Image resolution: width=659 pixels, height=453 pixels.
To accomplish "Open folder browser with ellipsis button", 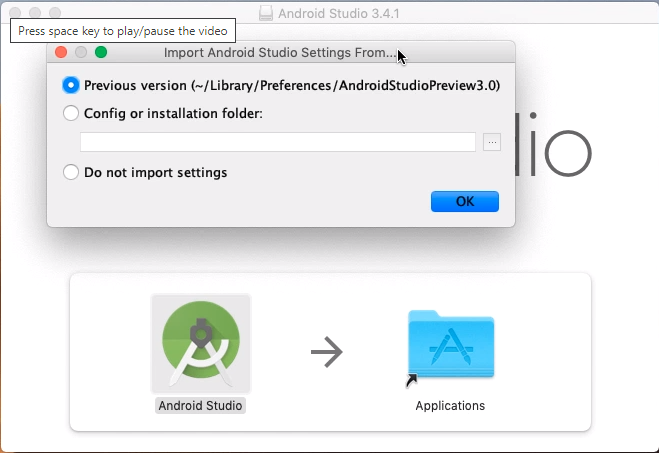I will coord(492,142).
